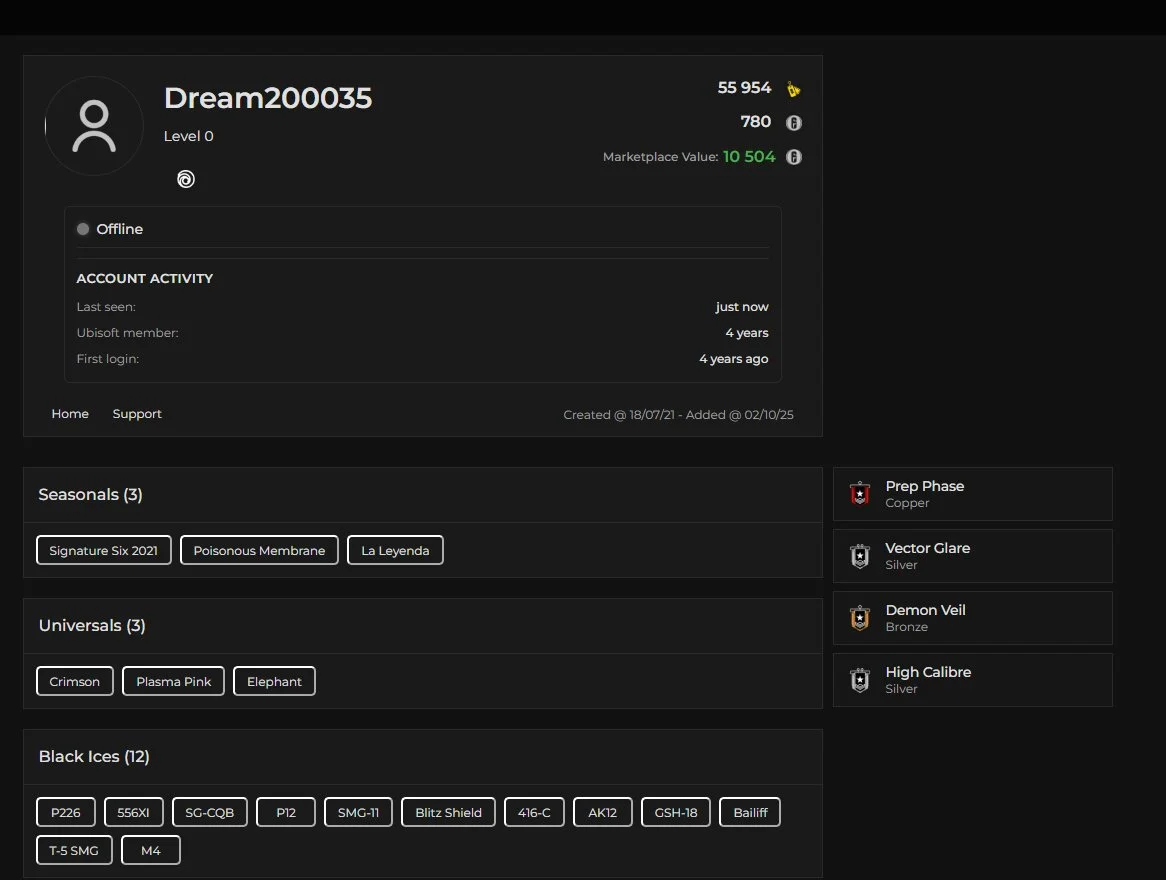Screen dimensions: 1166x880
Task: Click the Dream200035 username heading
Action: 268,98
